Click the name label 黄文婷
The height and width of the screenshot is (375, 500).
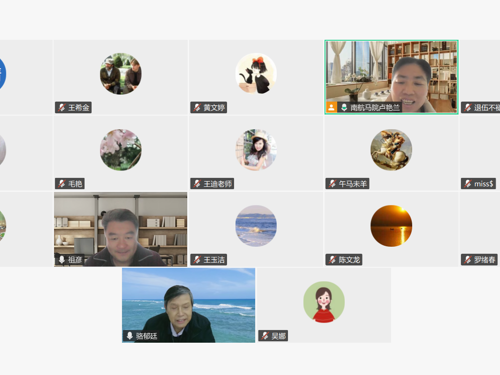(214, 107)
